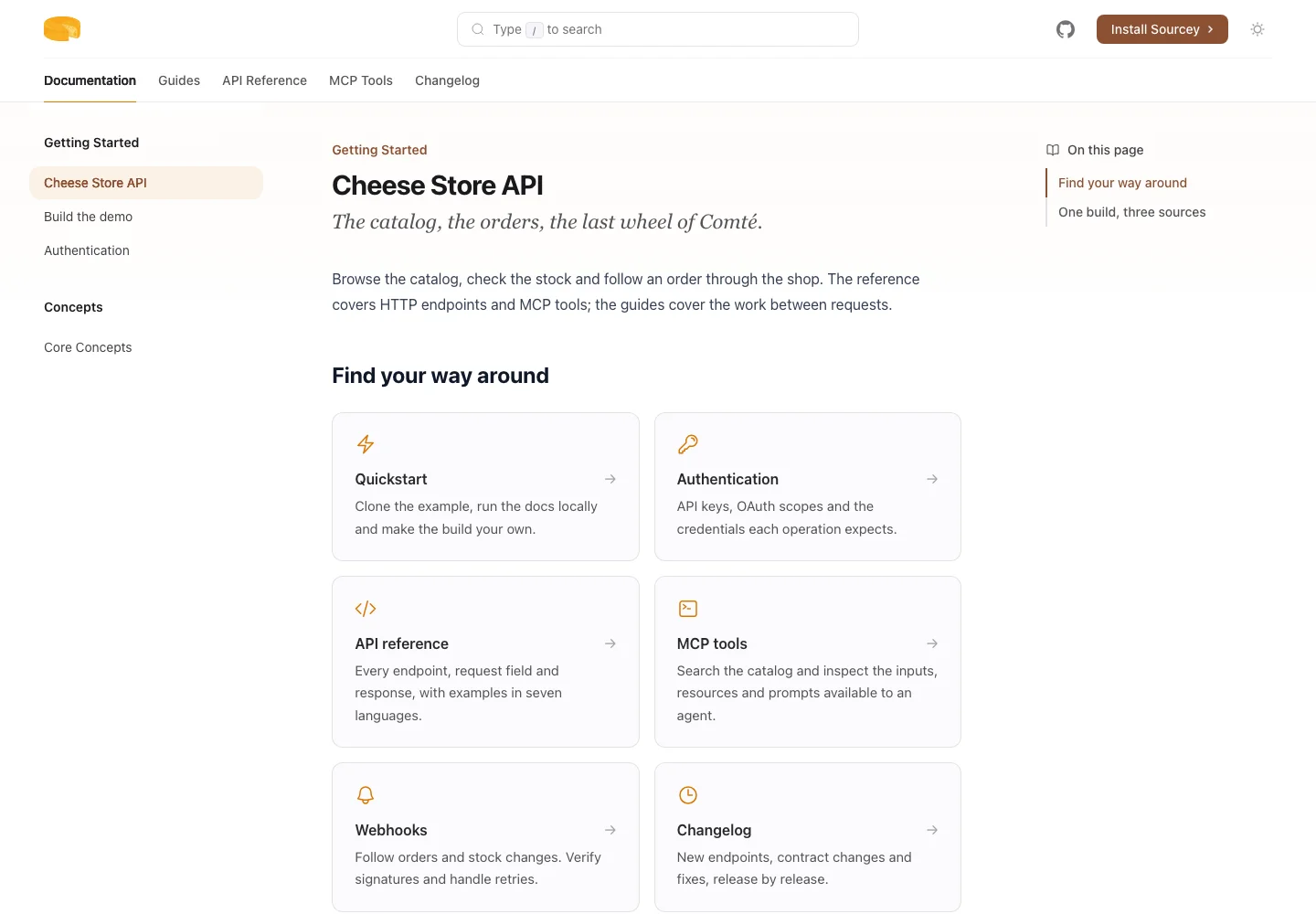Select Cheese Store API in sidebar
Image resolution: width=1316 pixels, height=914 pixels.
point(146,183)
